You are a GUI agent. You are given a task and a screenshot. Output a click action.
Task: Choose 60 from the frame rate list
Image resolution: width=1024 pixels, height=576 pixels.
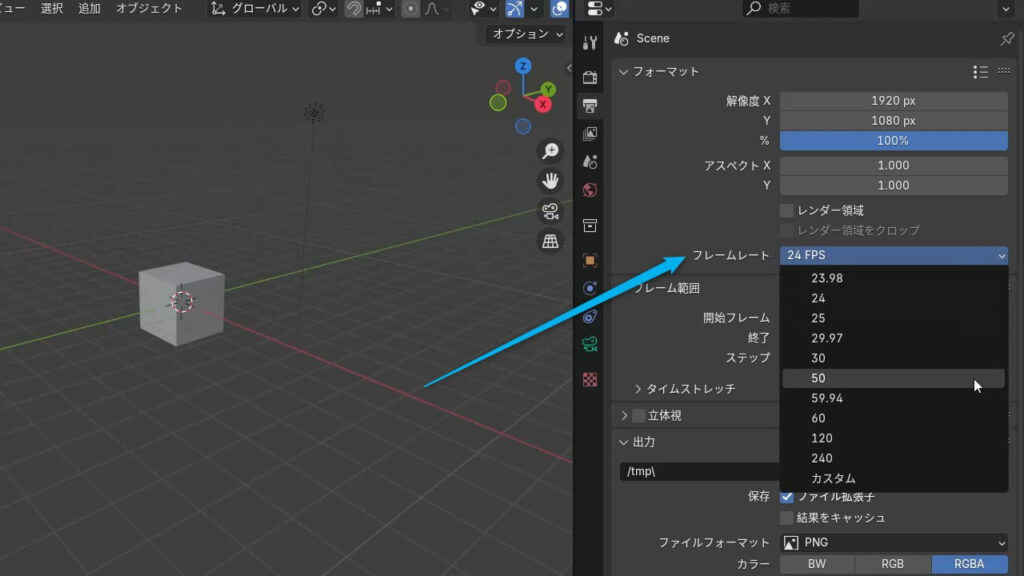(x=893, y=418)
